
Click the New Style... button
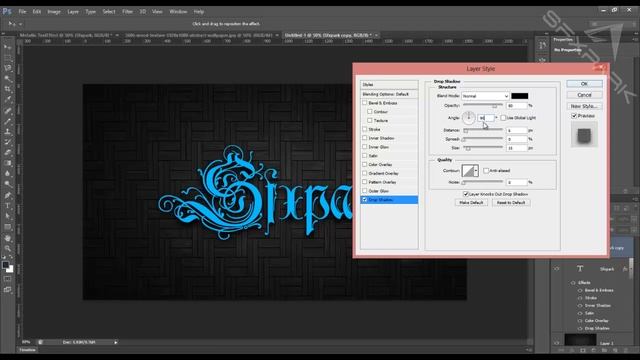click(584, 106)
